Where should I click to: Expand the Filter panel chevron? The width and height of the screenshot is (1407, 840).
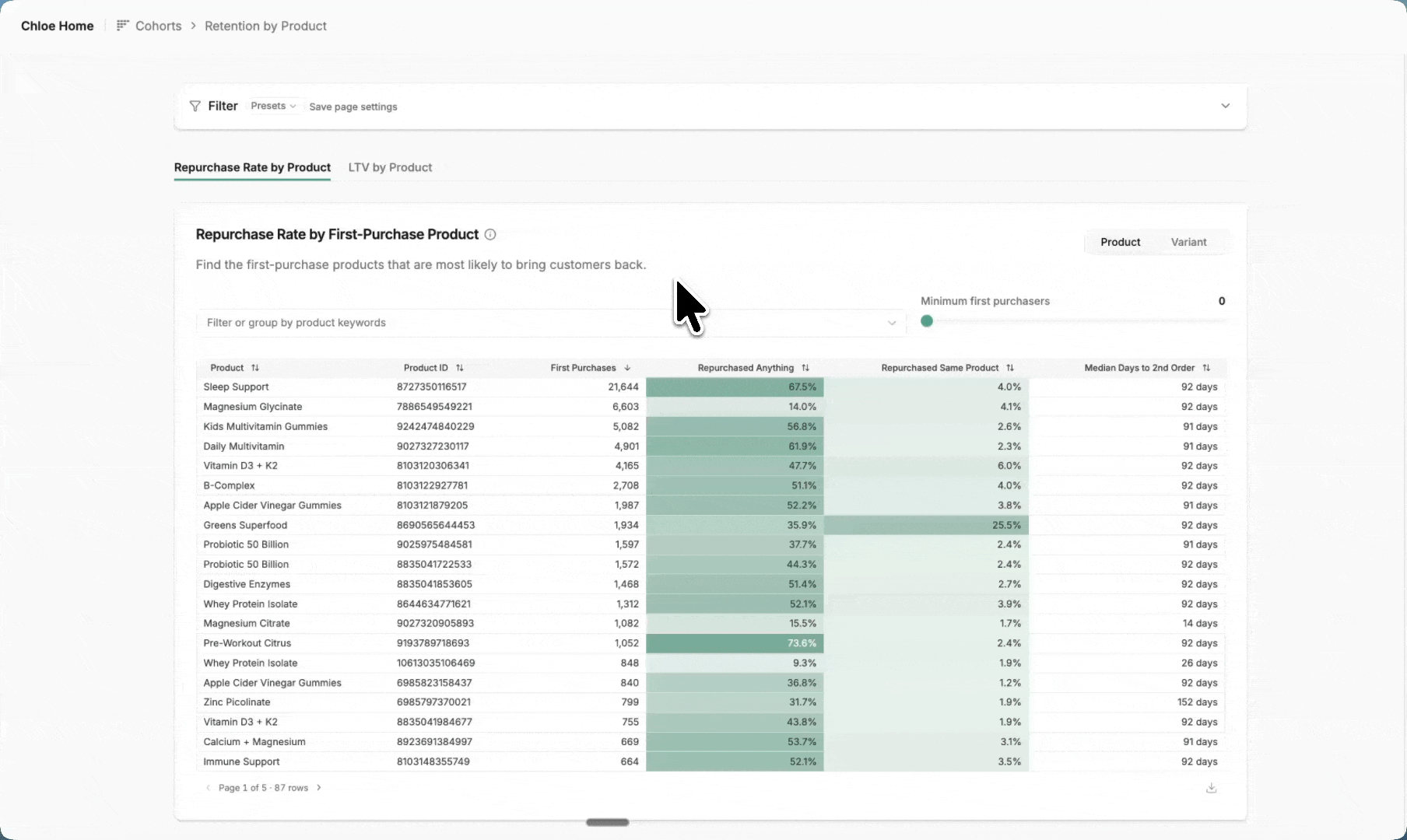click(x=1226, y=106)
